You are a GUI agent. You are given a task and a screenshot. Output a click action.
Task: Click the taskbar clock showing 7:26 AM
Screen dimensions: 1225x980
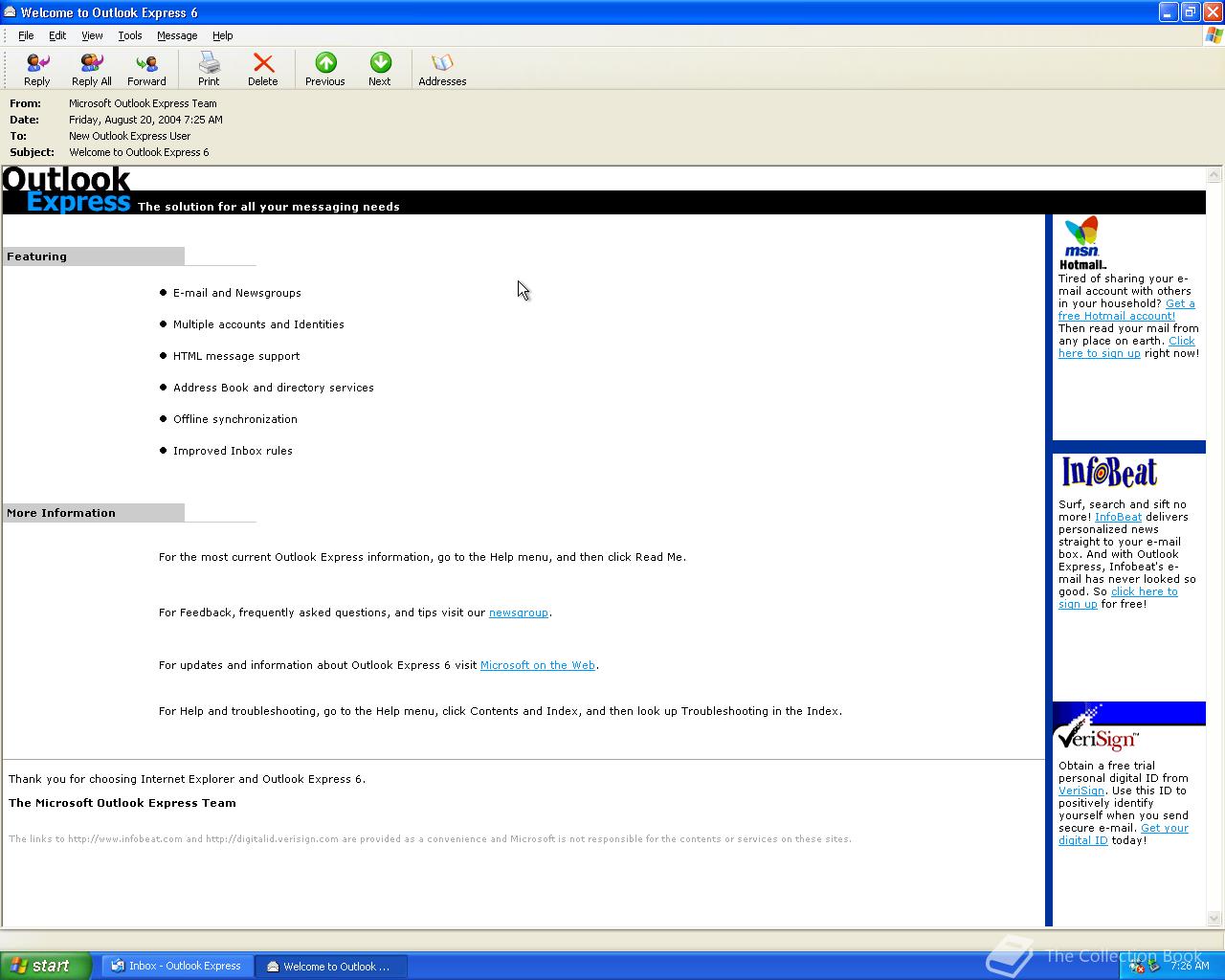1190,966
